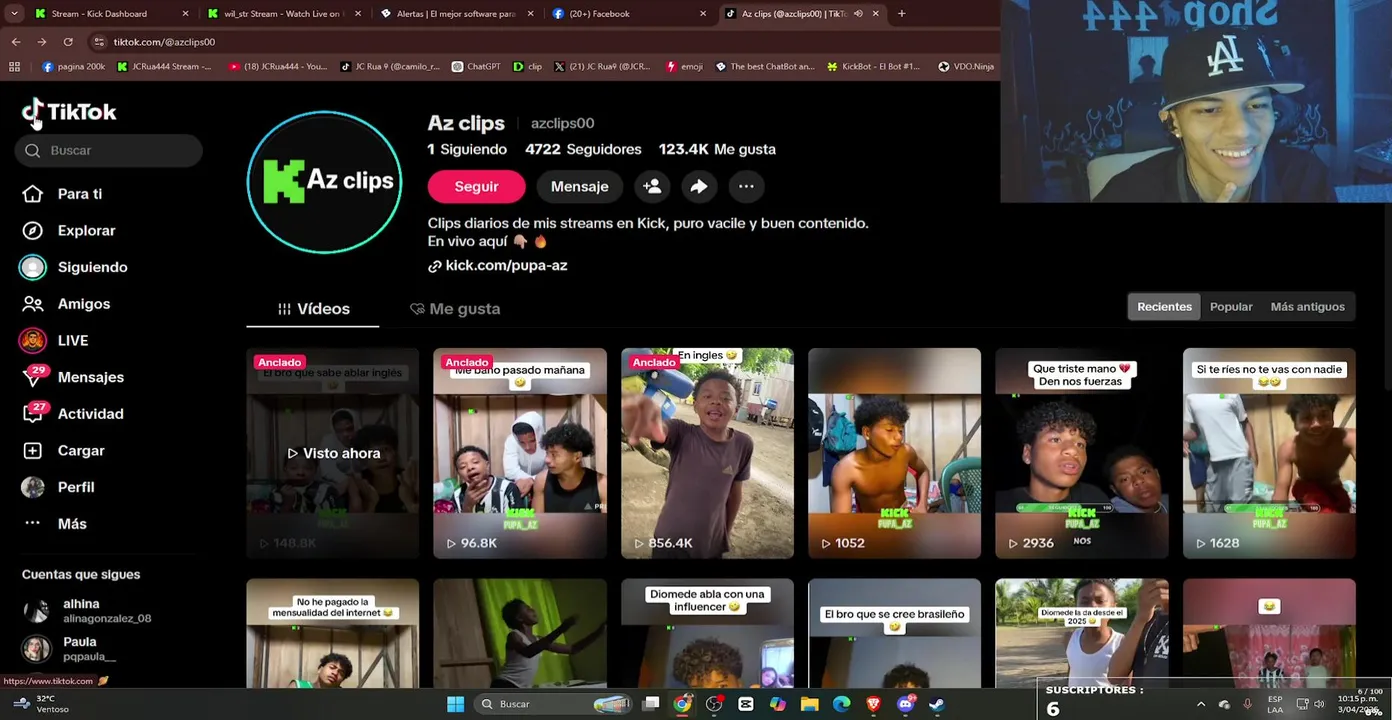The height and width of the screenshot is (720, 1392).
Task: Reload the TikTok page
Action: [x=68, y=42]
